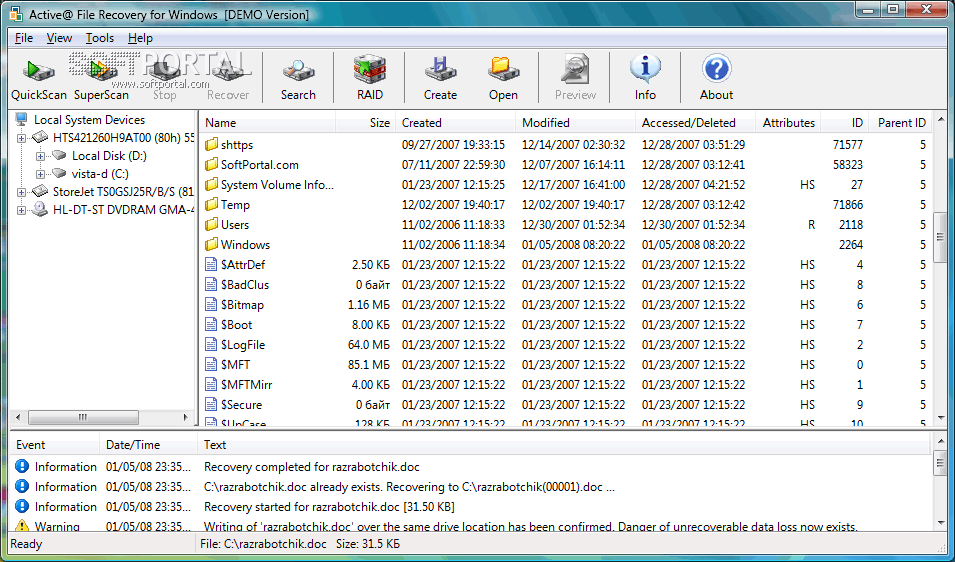
Task: Click the Temp folder icon
Action: [211, 205]
